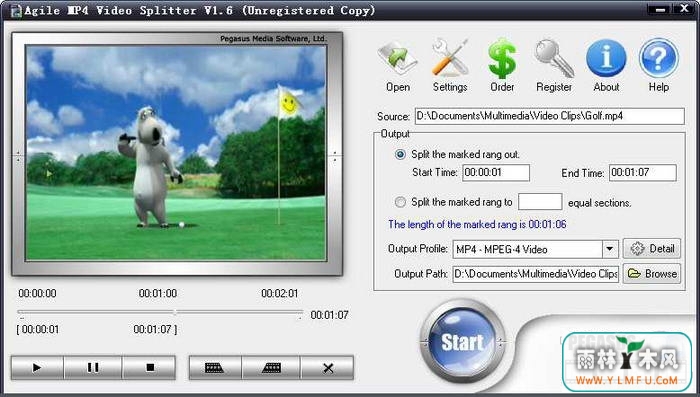Viewport: 700px width, 397px height.
Task: Browse for an output path
Action: pos(652,273)
